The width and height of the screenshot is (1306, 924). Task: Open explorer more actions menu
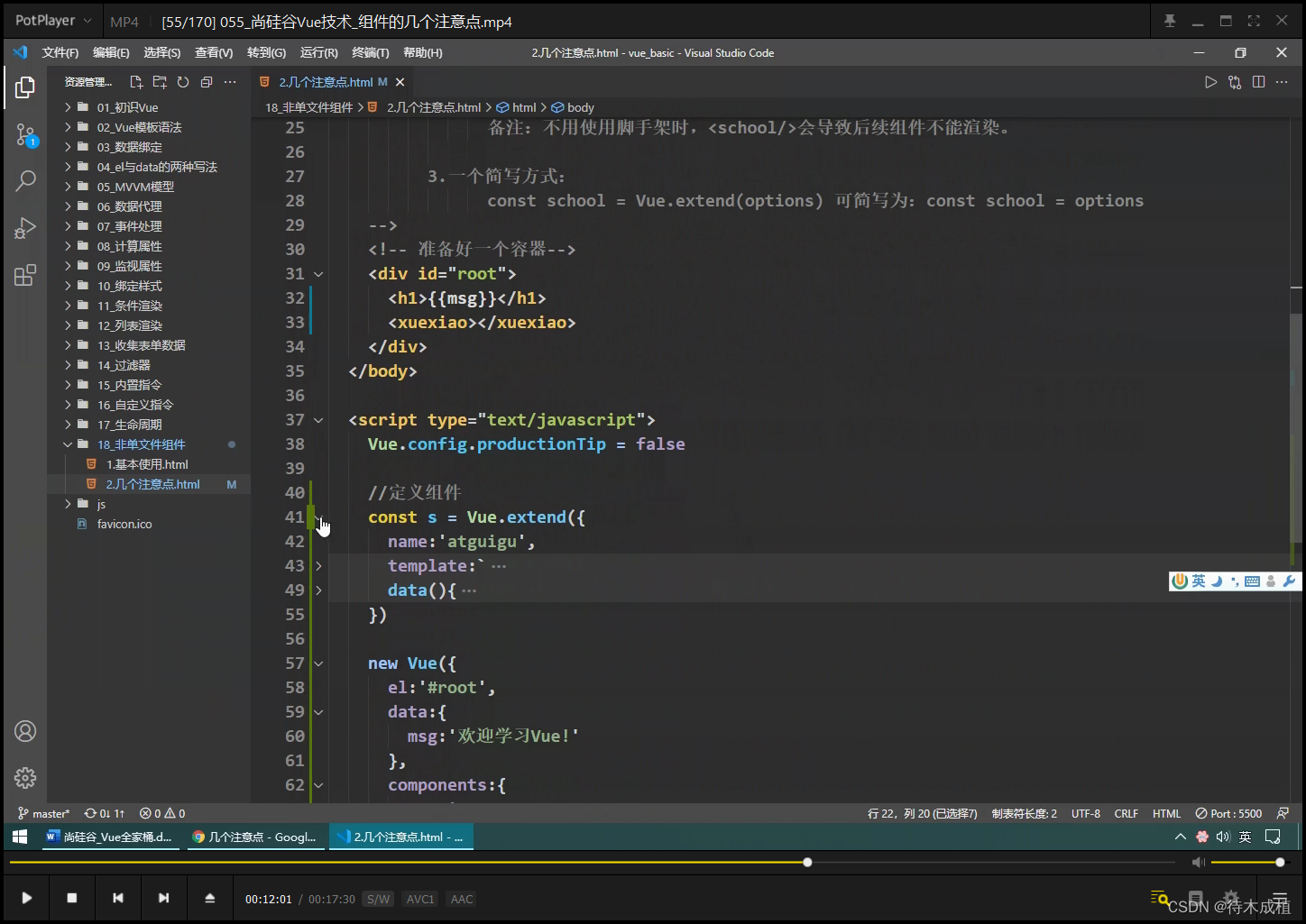230,82
